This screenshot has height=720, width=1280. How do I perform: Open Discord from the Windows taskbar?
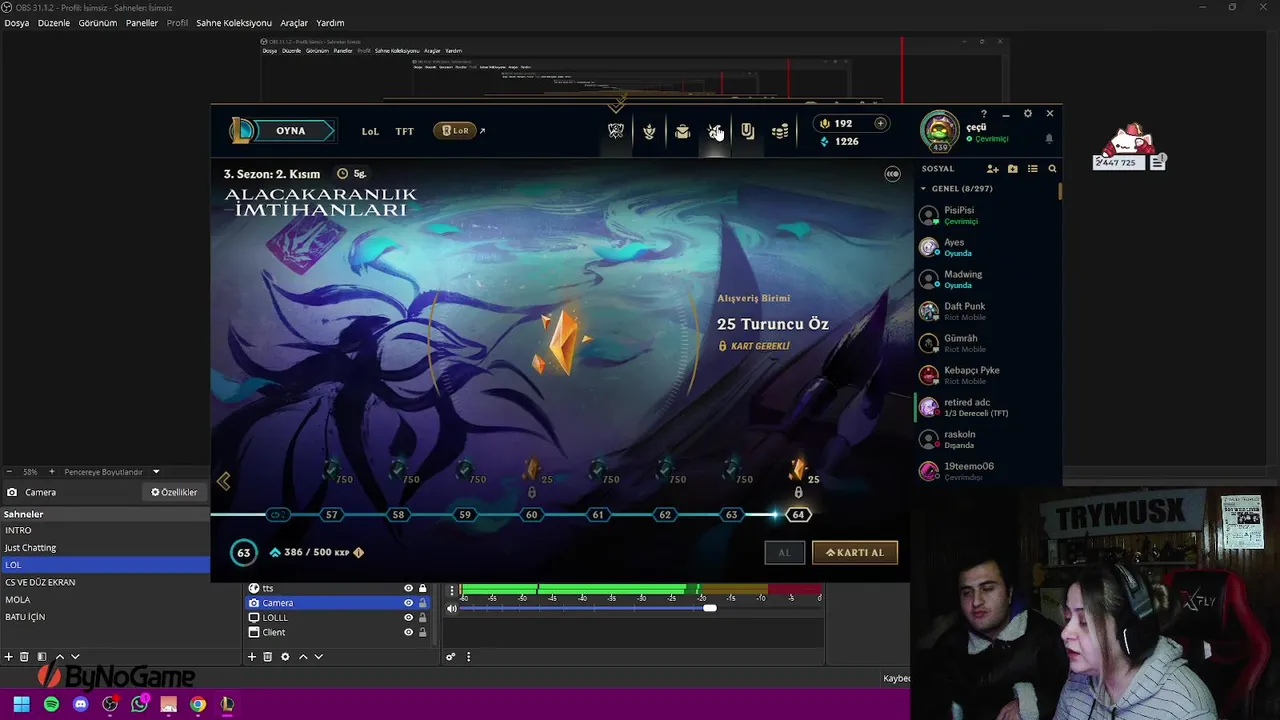pyautogui.click(x=80, y=704)
